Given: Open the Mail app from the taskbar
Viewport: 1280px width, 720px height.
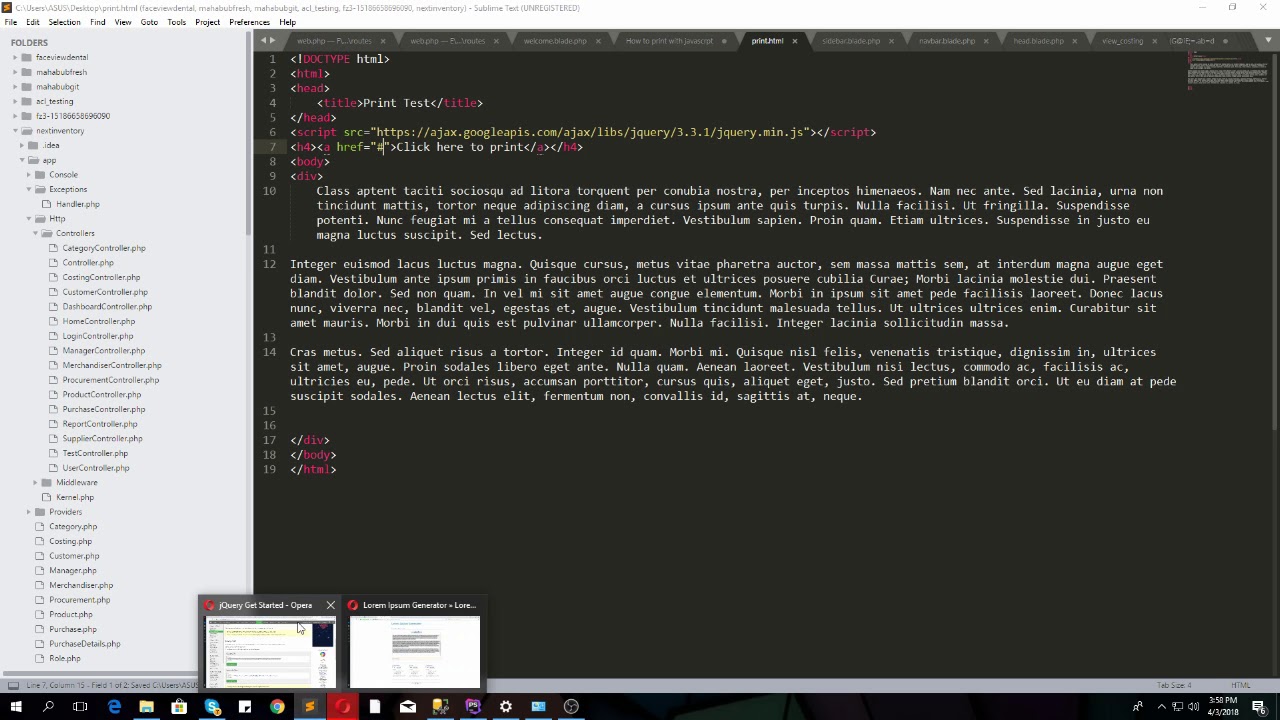Looking at the screenshot, I should pos(407,707).
